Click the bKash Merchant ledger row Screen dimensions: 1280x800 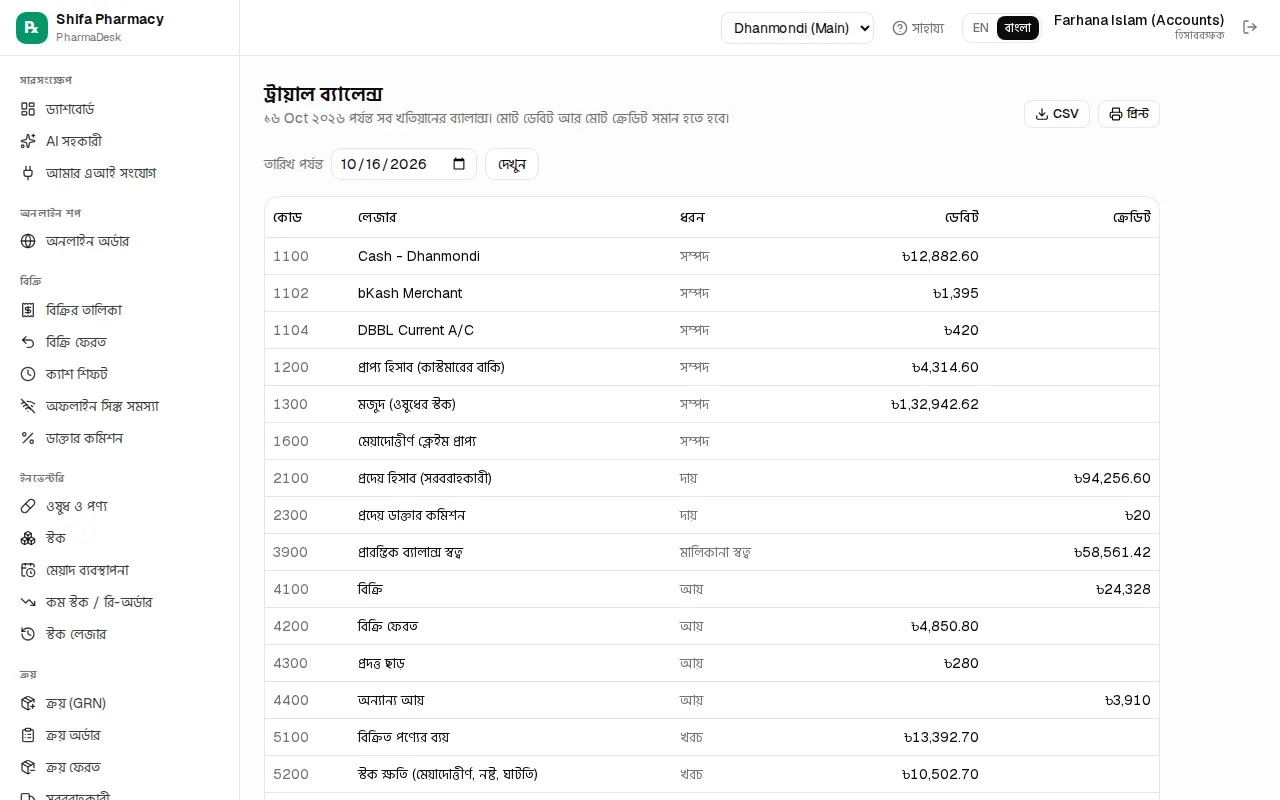(712, 293)
